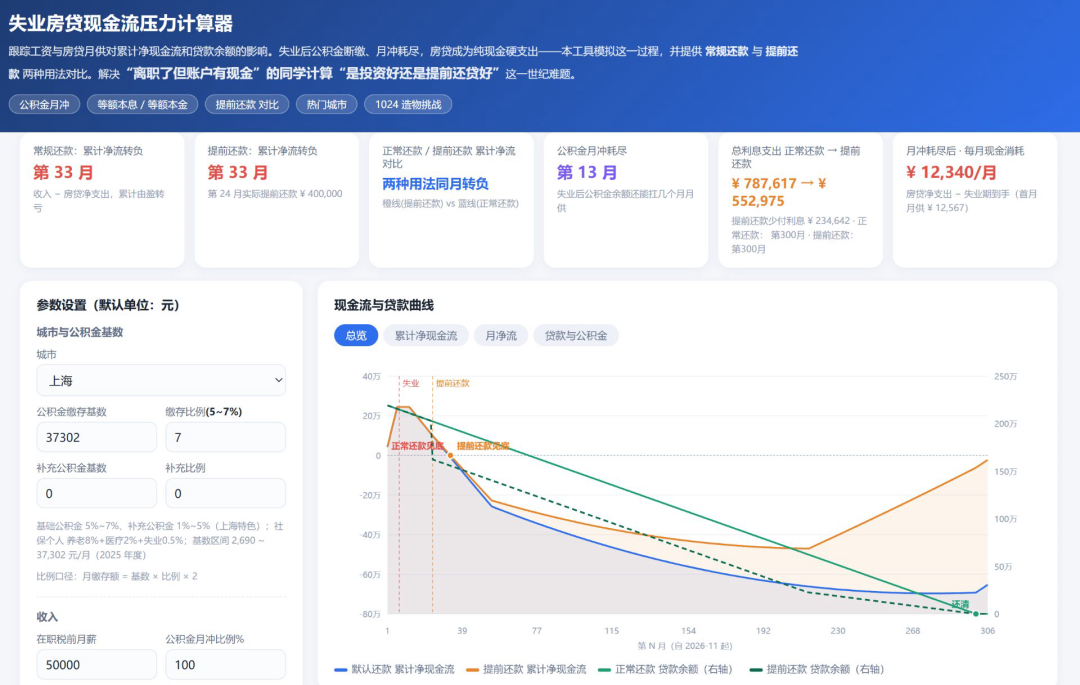The width and height of the screenshot is (1080, 685).
Task: Open the 城市 dropdown showing 上海
Action: tap(161, 380)
